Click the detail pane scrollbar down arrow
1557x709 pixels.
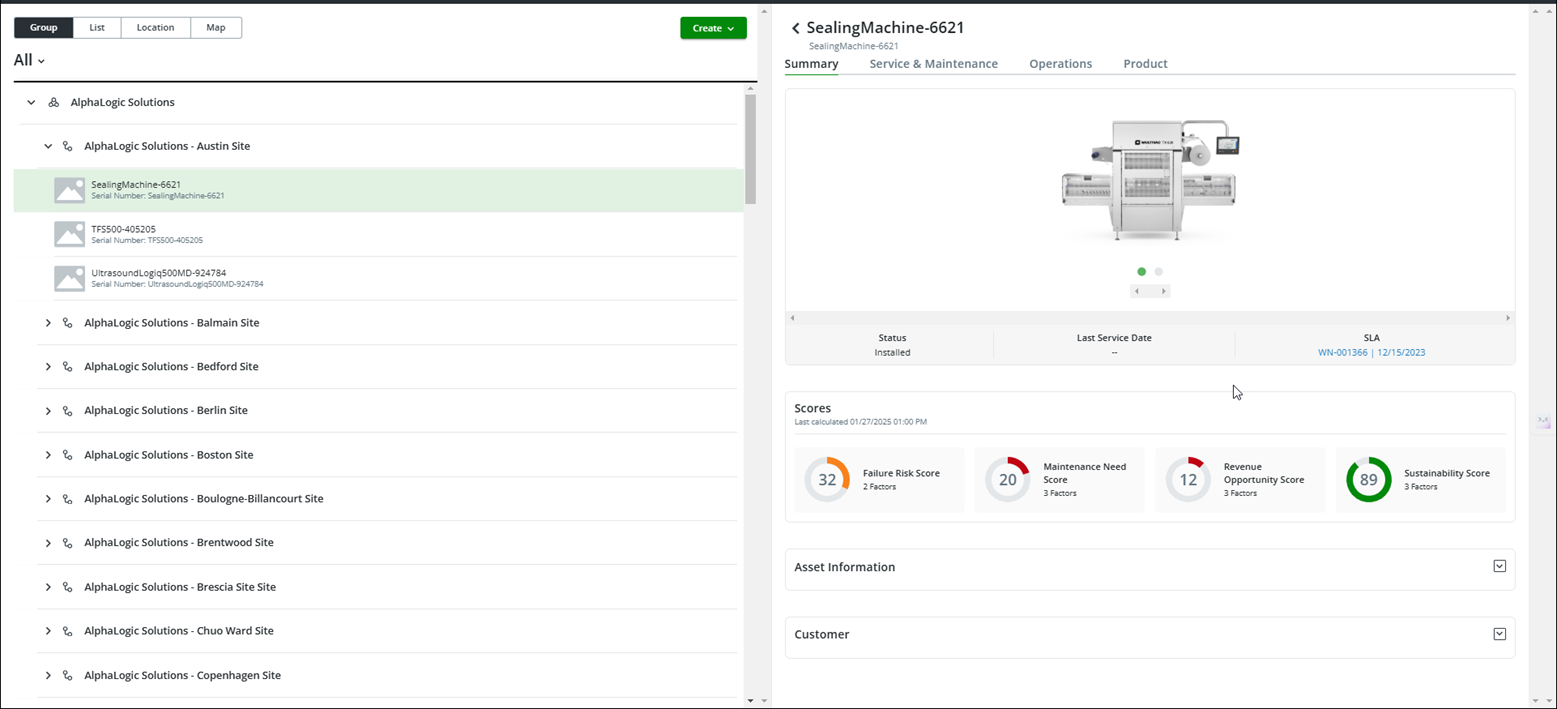(1535, 700)
